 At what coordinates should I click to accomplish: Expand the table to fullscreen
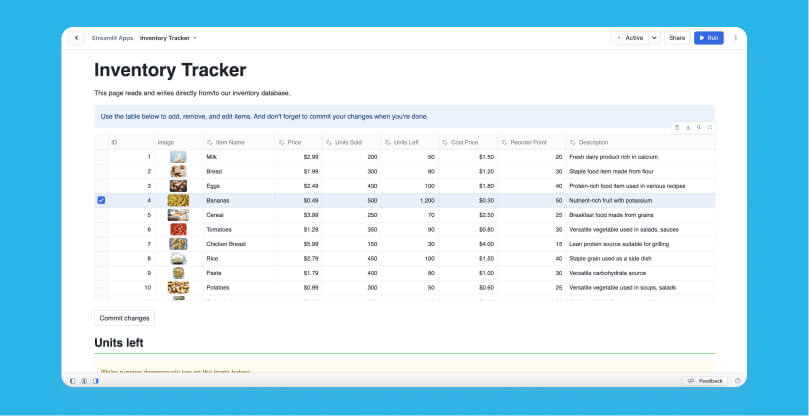click(710, 127)
